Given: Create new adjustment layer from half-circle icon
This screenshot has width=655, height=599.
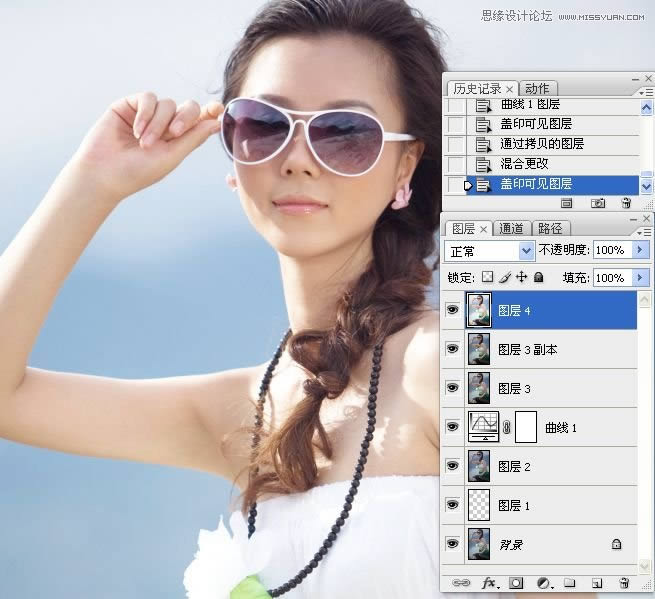Looking at the screenshot, I should pyautogui.click(x=544, y=582).
